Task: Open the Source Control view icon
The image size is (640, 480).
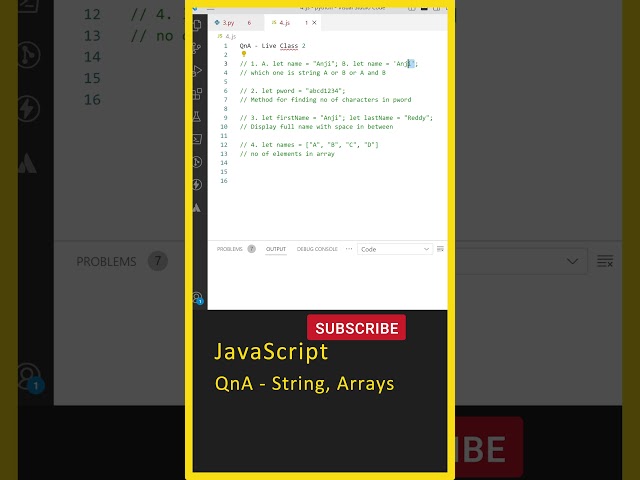Action: [197, 48]
